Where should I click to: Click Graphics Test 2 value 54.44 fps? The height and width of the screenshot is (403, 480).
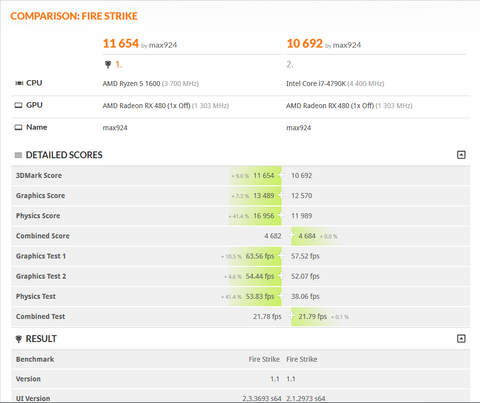click(x=260, y=276)
